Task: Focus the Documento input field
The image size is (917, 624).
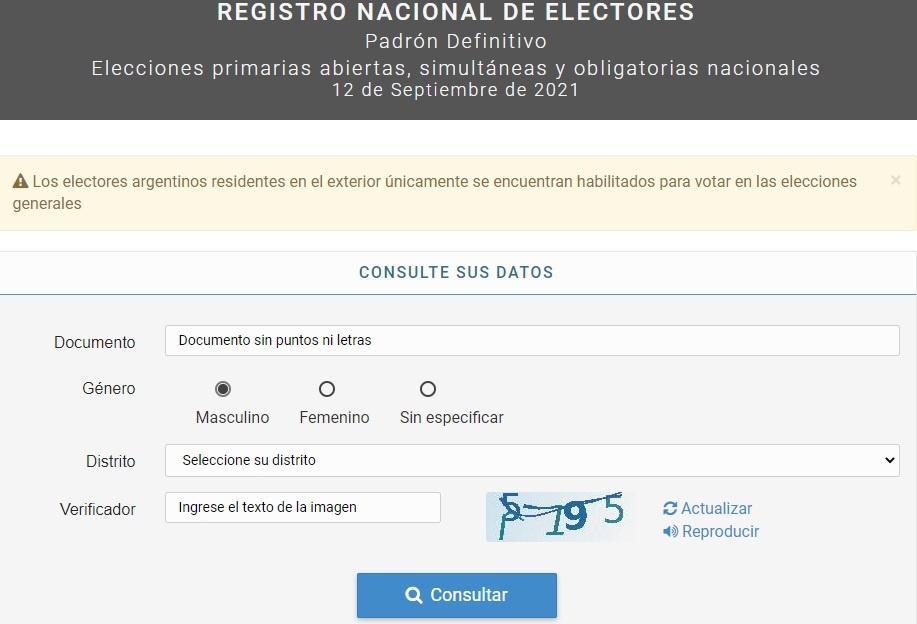Action: click(532, 340)
